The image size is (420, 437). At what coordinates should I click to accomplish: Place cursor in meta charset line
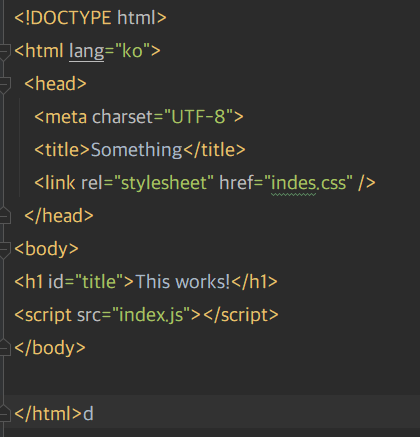(x=139, y=117)
